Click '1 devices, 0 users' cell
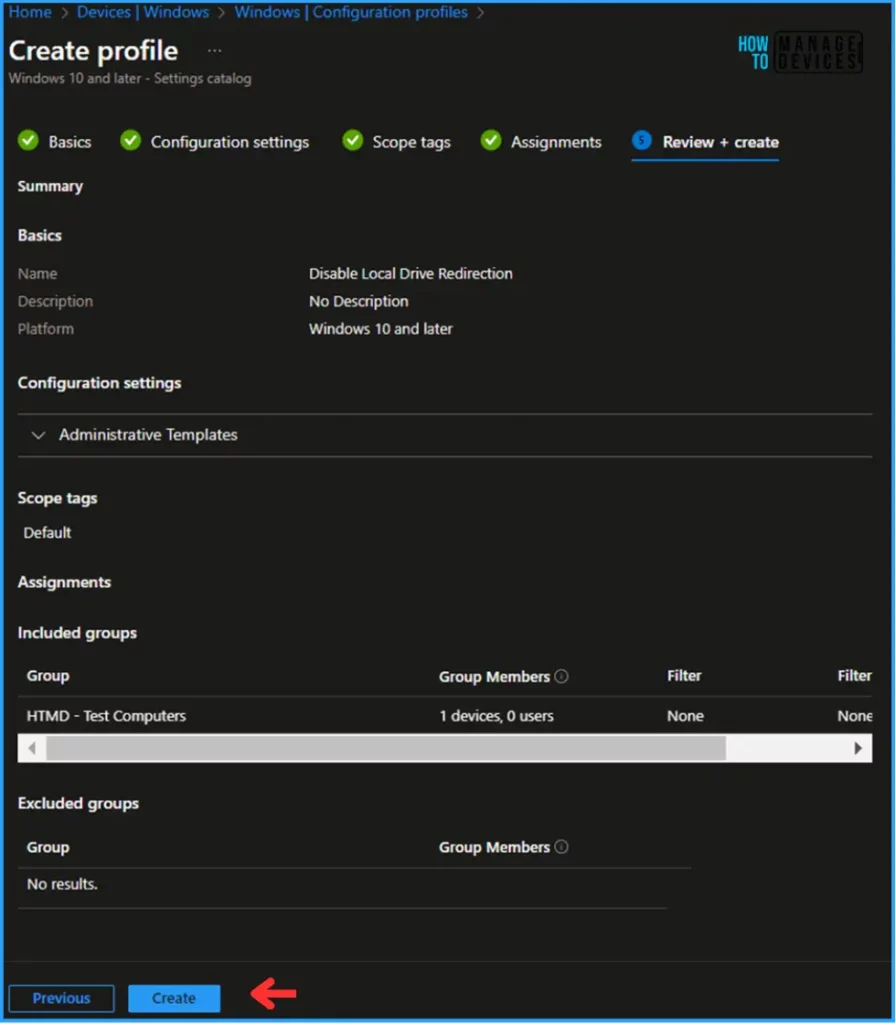 [x=496, y=716]
